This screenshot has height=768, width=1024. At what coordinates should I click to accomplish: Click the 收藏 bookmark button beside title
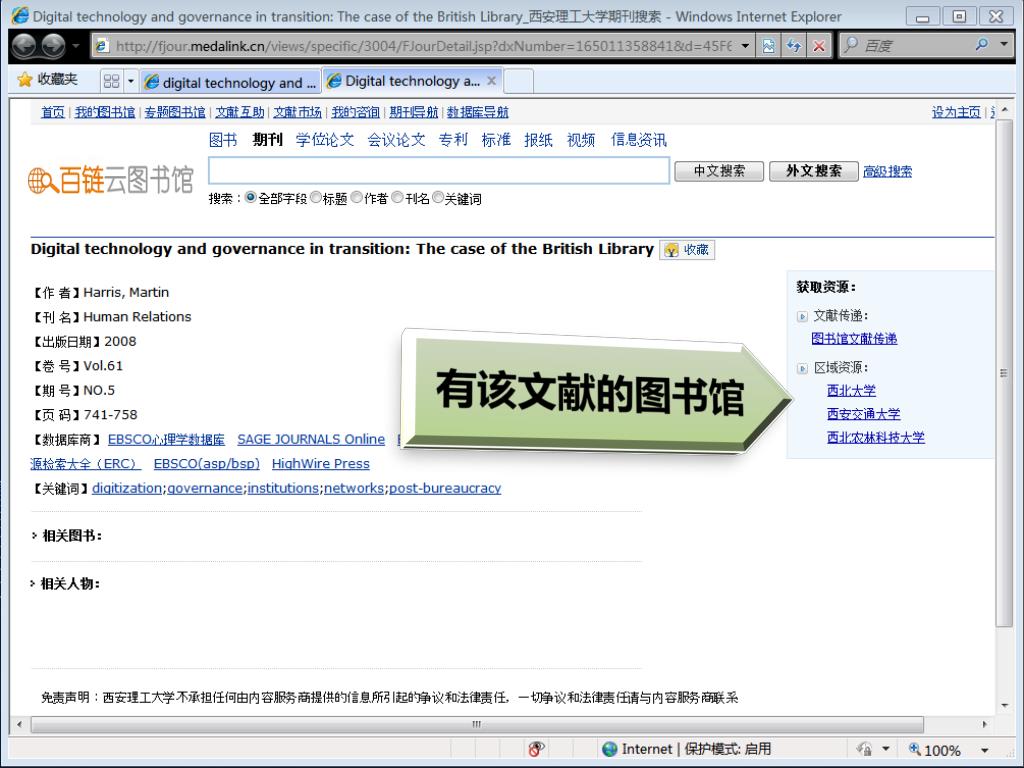[687, 249]
